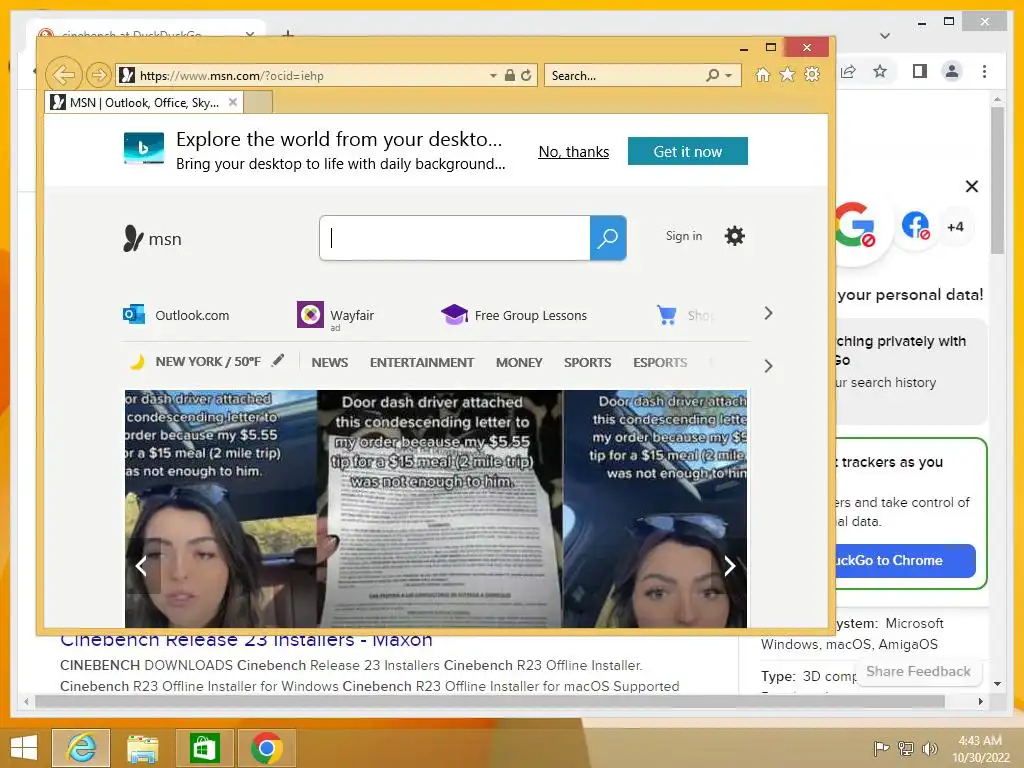Open Internet Explorer home page icon

[763, 74]
